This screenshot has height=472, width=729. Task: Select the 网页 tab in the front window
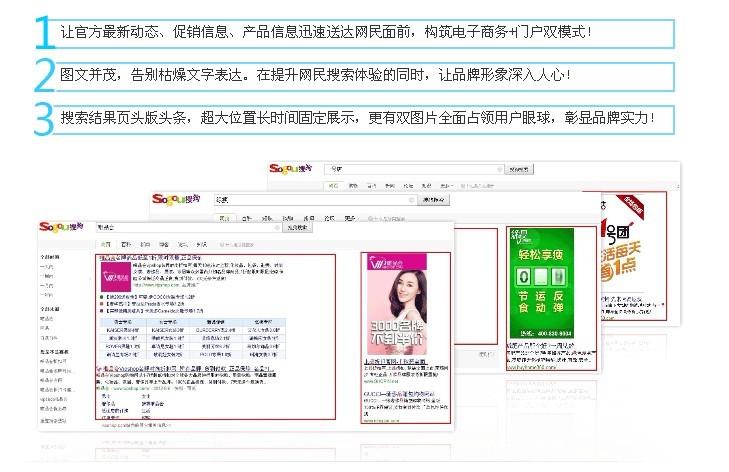(x=105, y=244)
